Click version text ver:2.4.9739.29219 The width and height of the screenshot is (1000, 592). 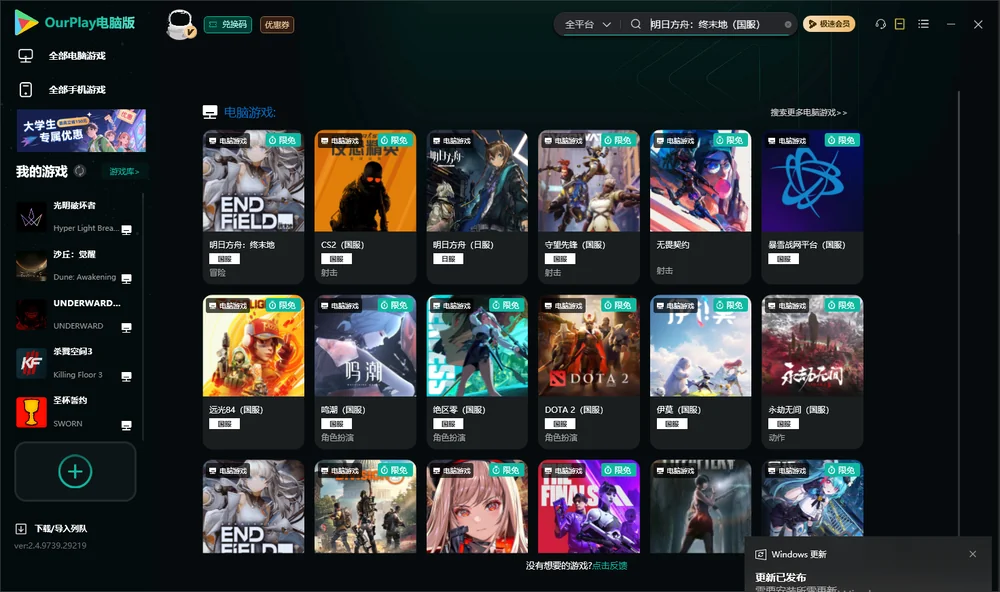coord(50,545)
